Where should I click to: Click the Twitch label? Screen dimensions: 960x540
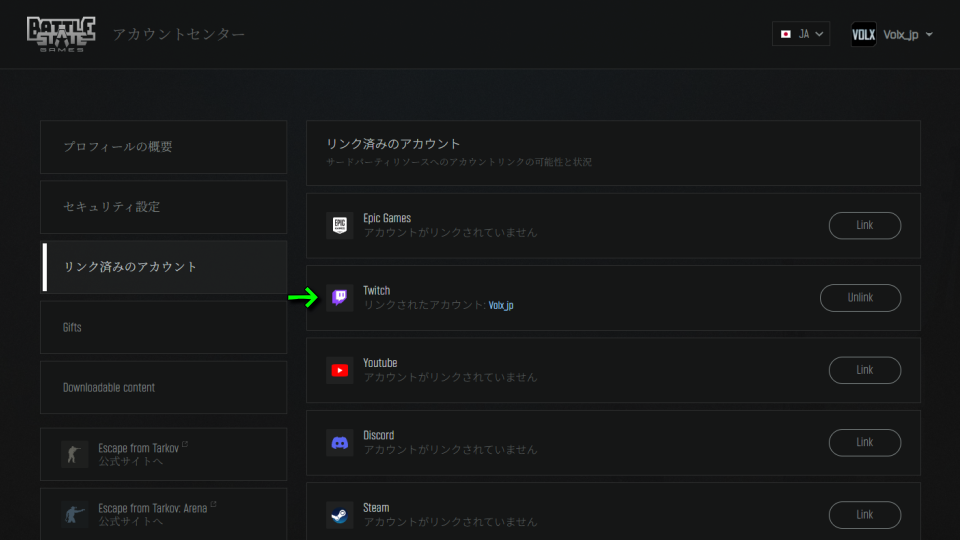377,290
